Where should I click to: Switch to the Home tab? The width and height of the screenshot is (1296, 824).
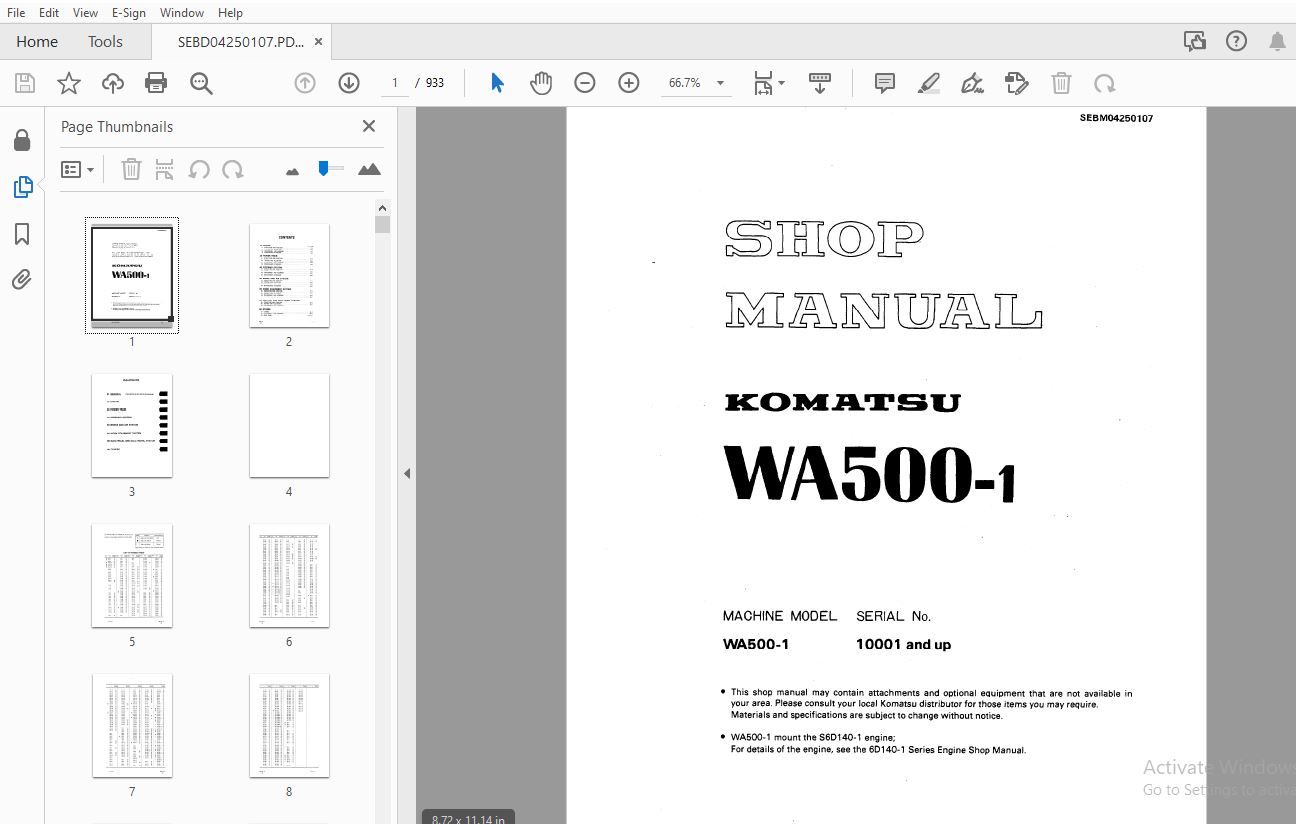(37, 41)
